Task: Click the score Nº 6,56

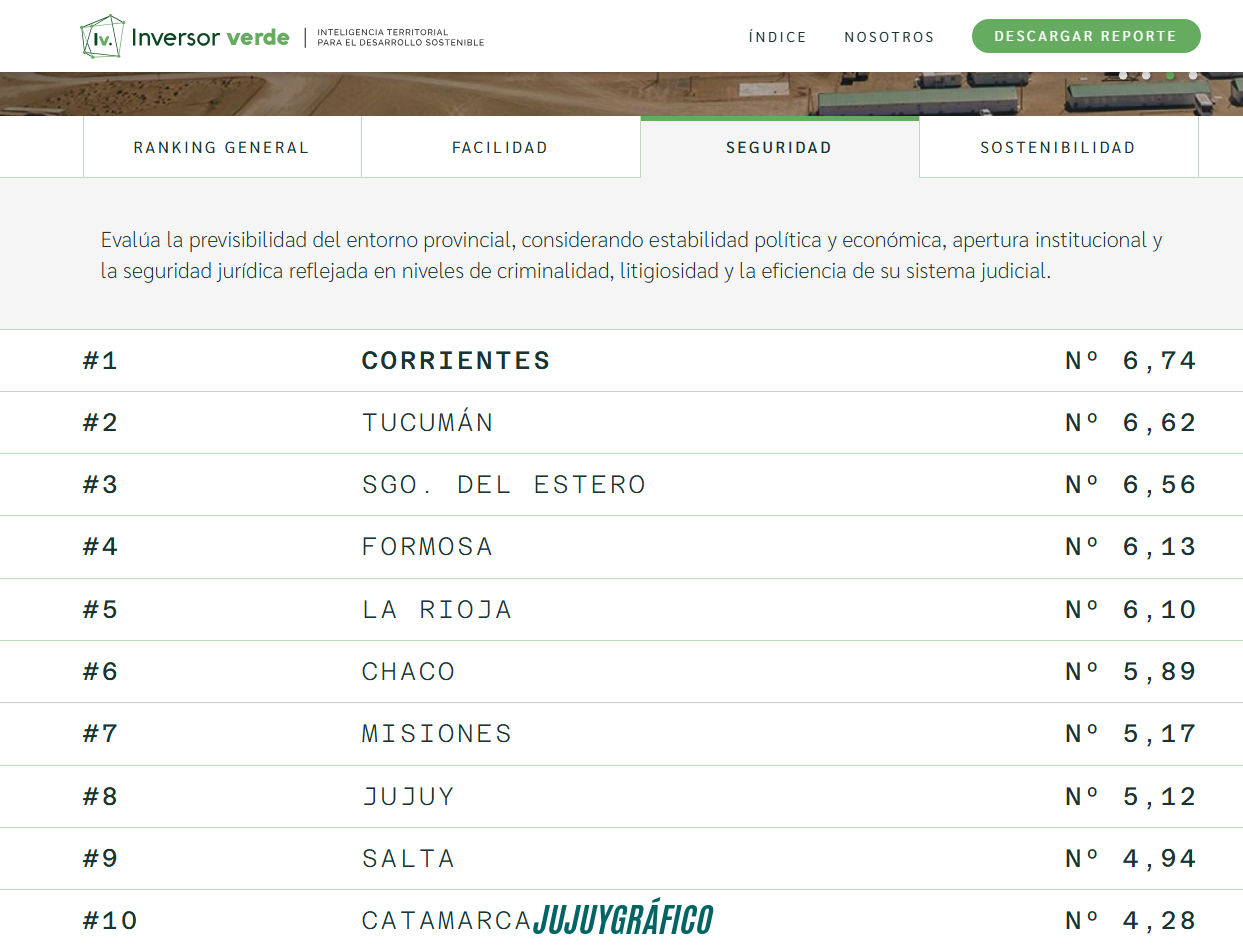Action: coord(1131,485)
